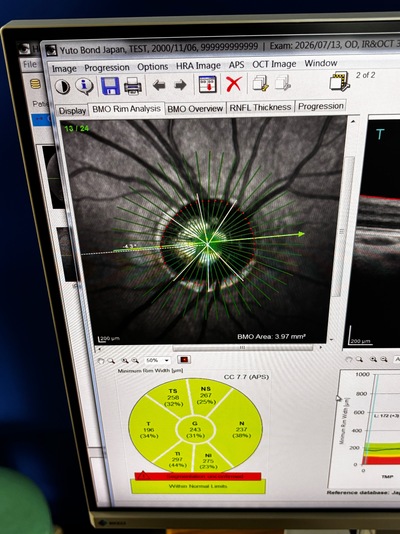This screenshot has width=400, height=534.
Task: Open the Progression menu
Action: point(107,68)
